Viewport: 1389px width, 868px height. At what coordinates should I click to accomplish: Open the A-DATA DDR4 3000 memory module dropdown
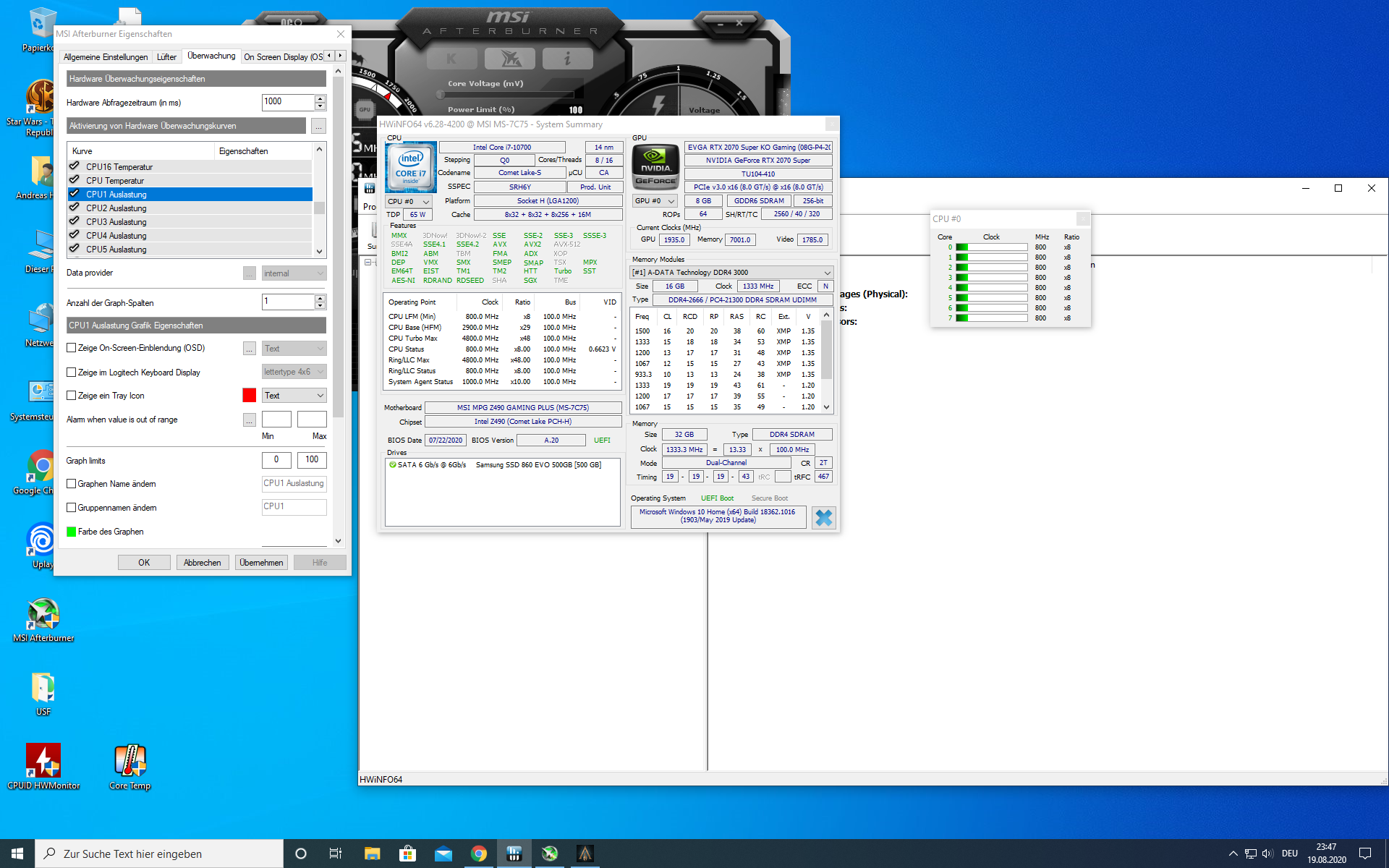tap(731, 273)
